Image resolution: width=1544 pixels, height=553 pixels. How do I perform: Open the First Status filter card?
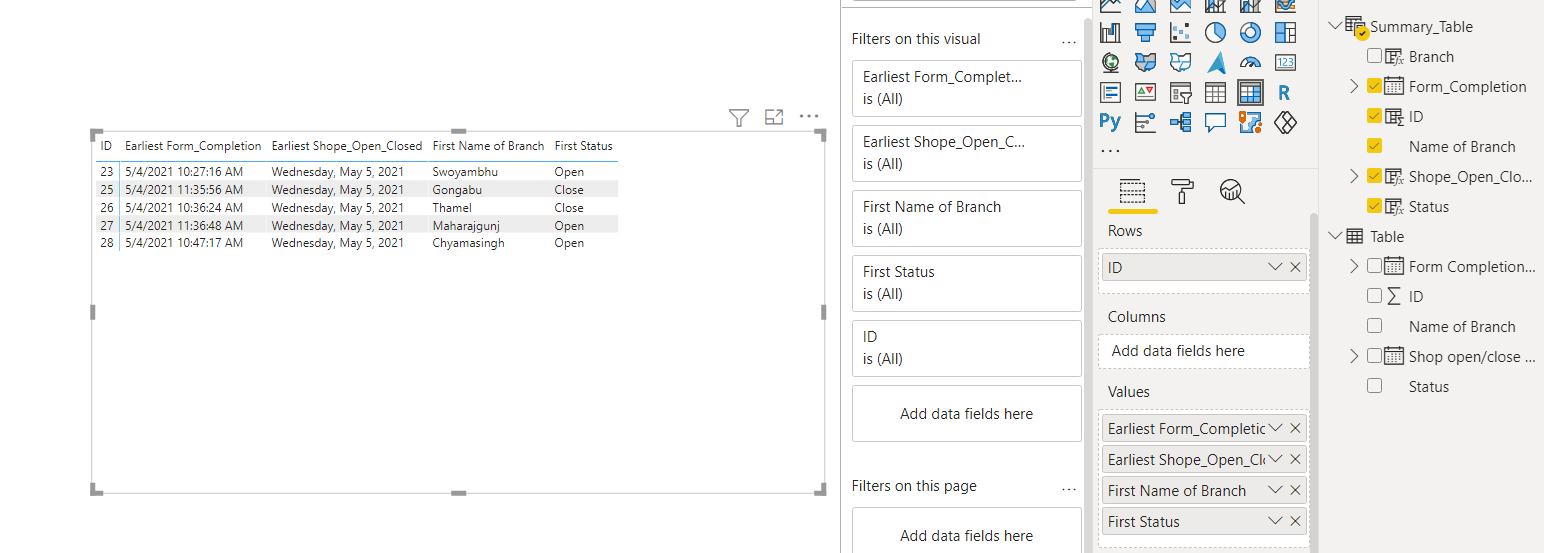[966, 283]
